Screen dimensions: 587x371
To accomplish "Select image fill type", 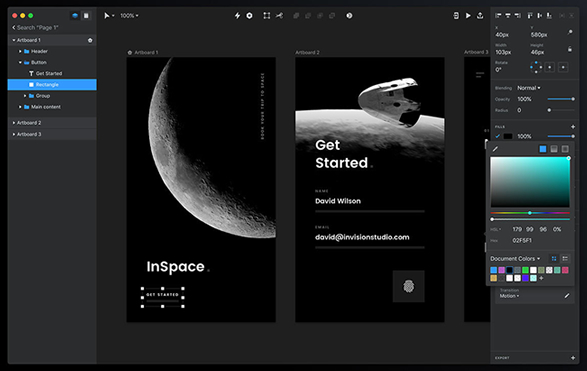I will [x=565, y=149].
